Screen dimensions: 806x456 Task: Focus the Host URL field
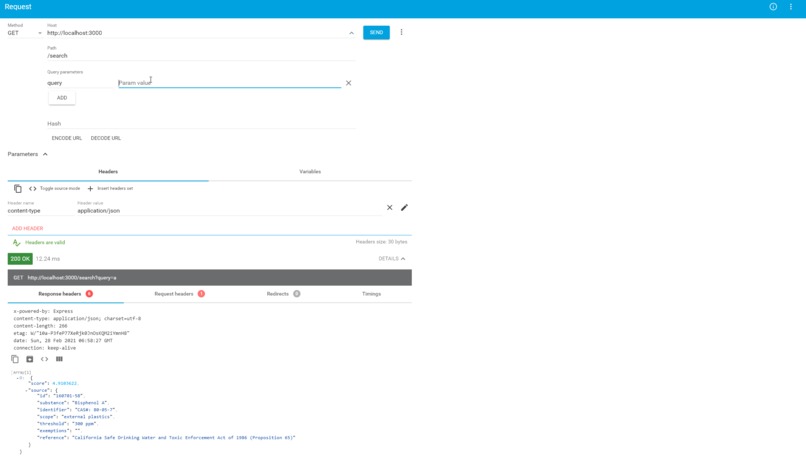pyautogui.click(x=195, y=33)
